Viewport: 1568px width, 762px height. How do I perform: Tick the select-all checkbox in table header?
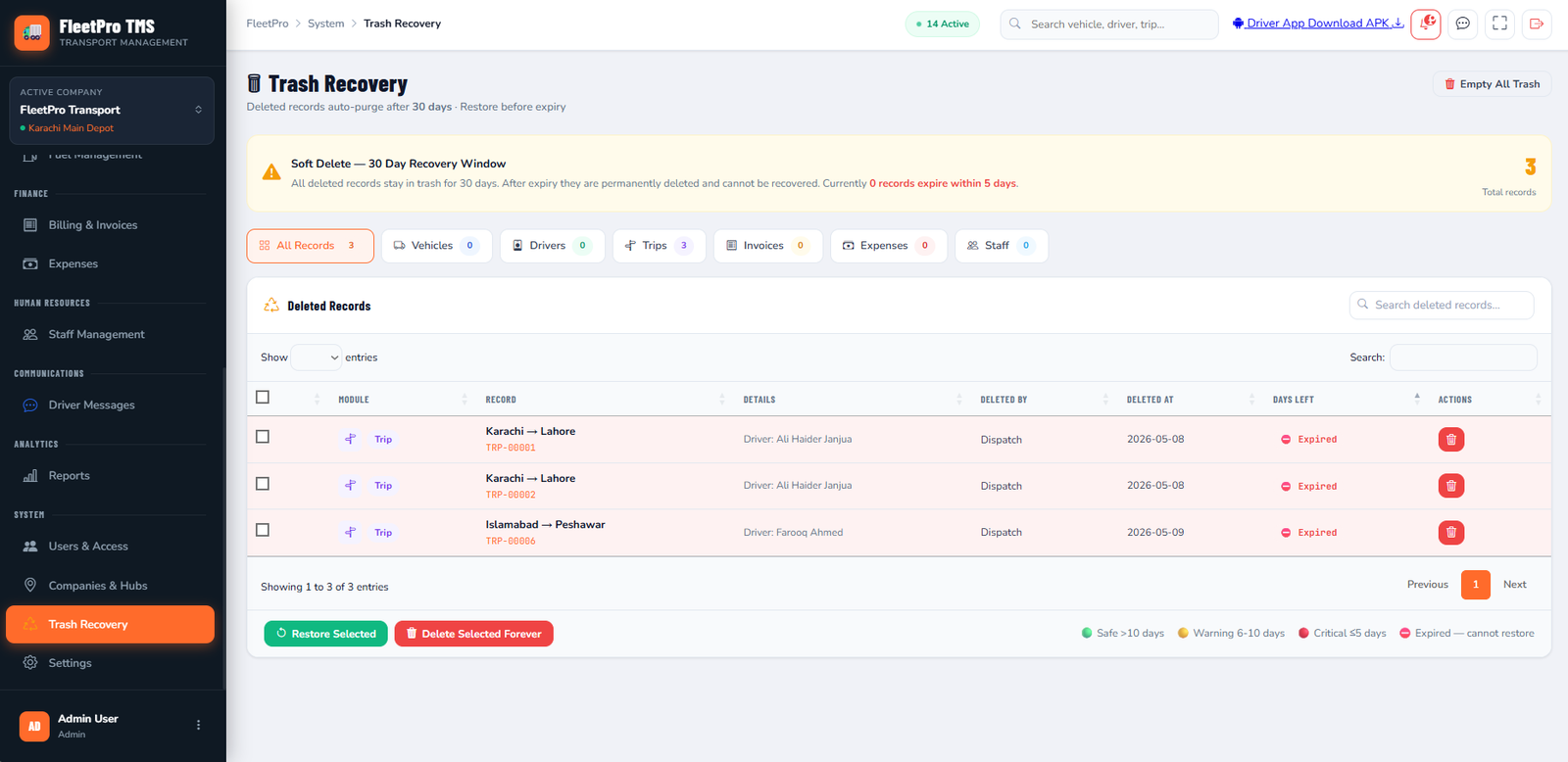(x=263, y=397)
